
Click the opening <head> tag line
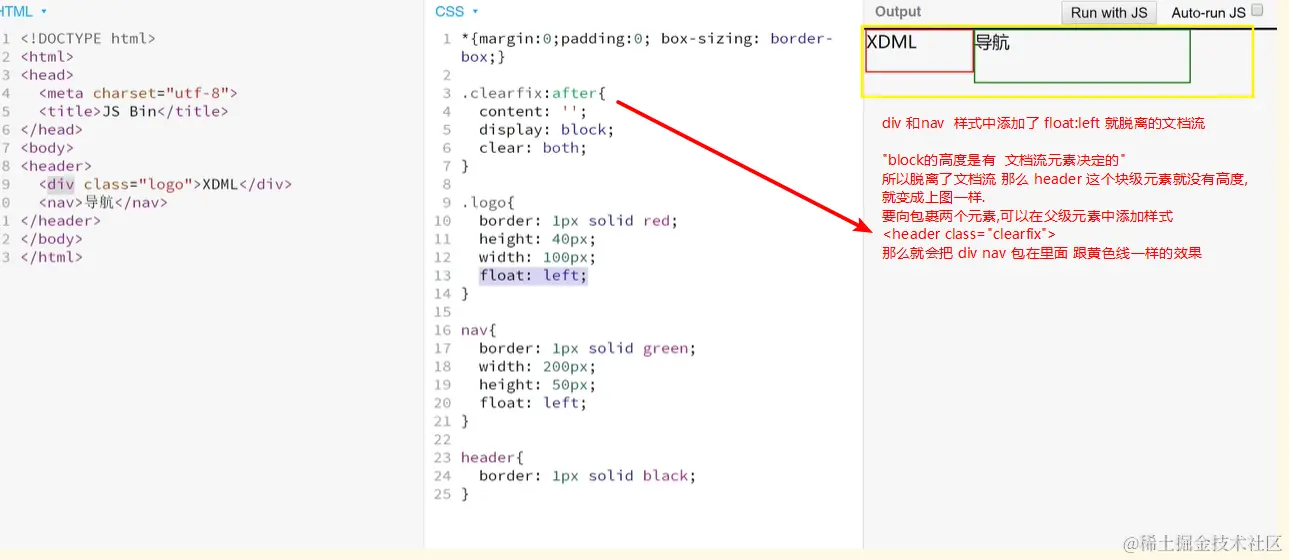[47, 75]
